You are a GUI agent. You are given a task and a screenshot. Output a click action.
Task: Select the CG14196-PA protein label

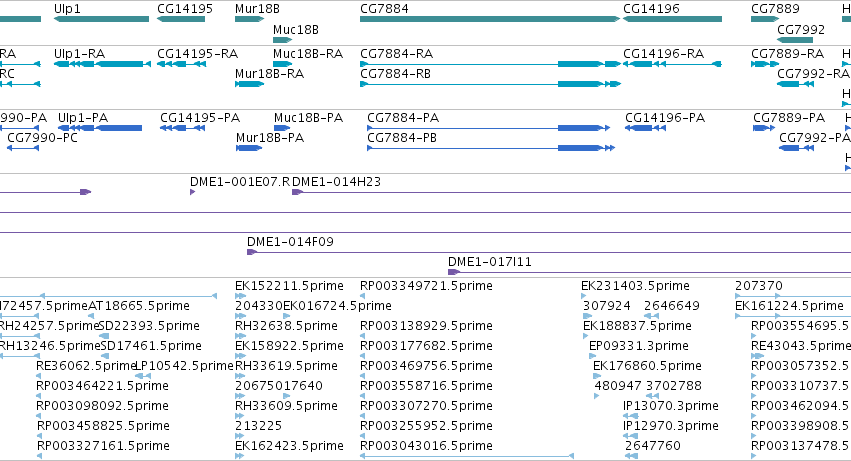pos(665,118)
